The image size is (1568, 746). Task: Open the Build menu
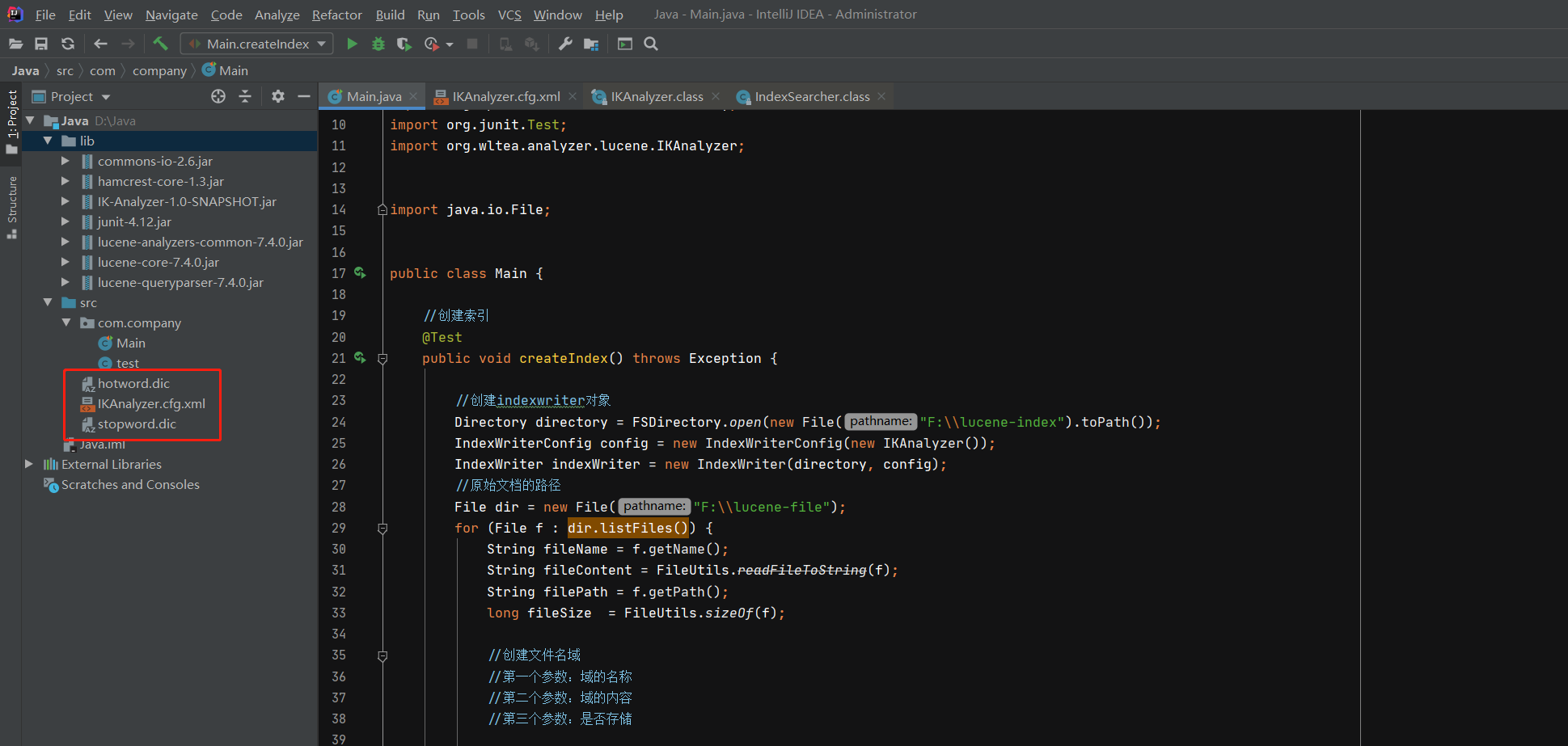click(x=390, y=15)
